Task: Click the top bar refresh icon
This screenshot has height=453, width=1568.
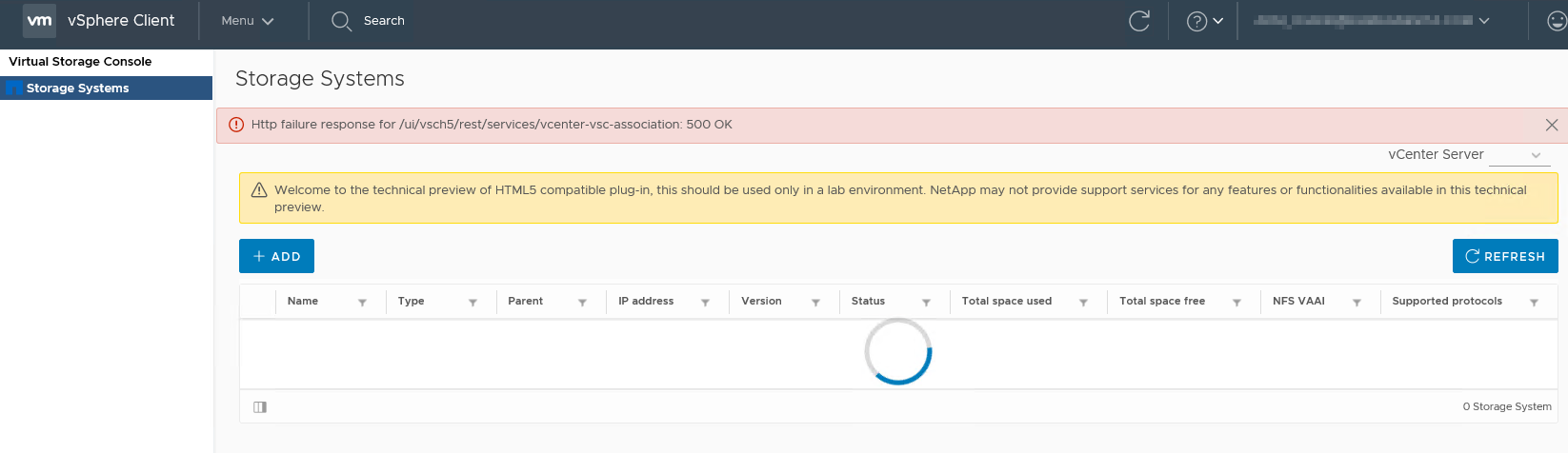Action: (1139, 21)
